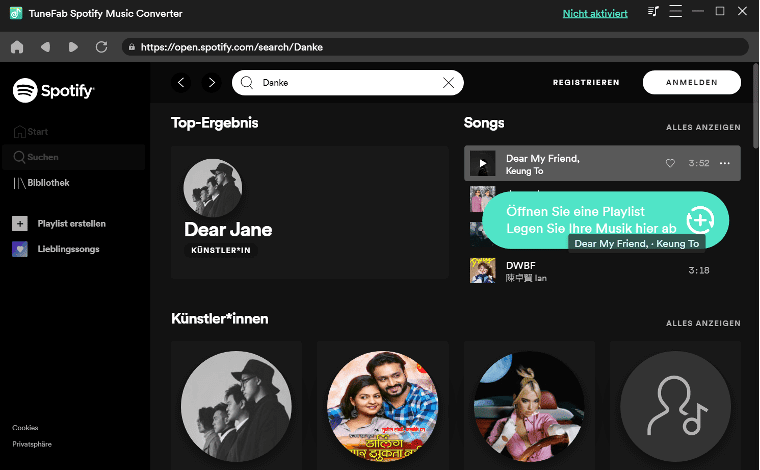Image resolution: width=760 pixels, height=470 pixels.
Task: Open the placeholder silhouette artist card
Action: click(676, 406)
